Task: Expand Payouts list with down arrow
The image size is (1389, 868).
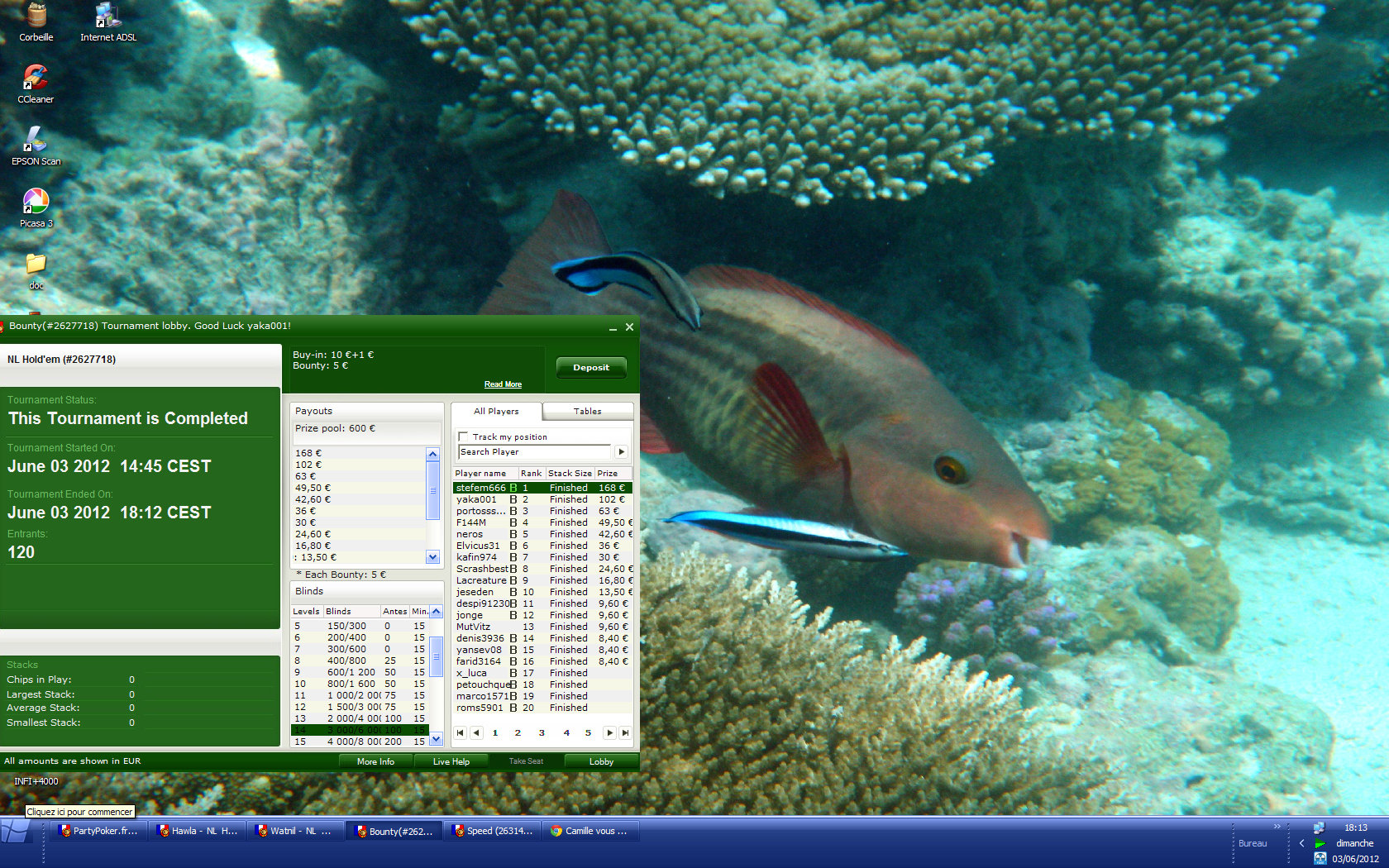Action: (432, 557)
